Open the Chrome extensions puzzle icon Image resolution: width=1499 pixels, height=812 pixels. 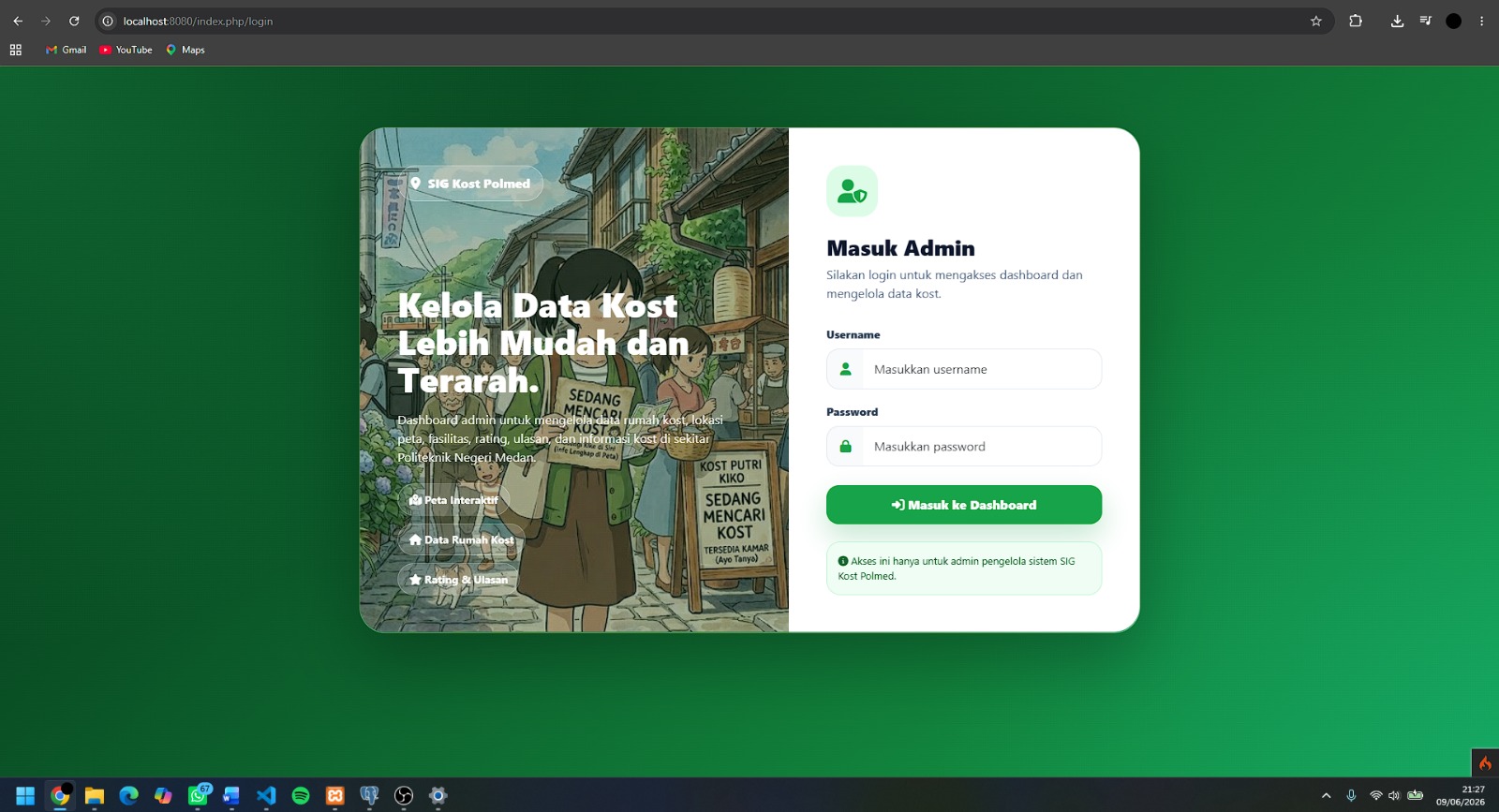pos(1356,21)
